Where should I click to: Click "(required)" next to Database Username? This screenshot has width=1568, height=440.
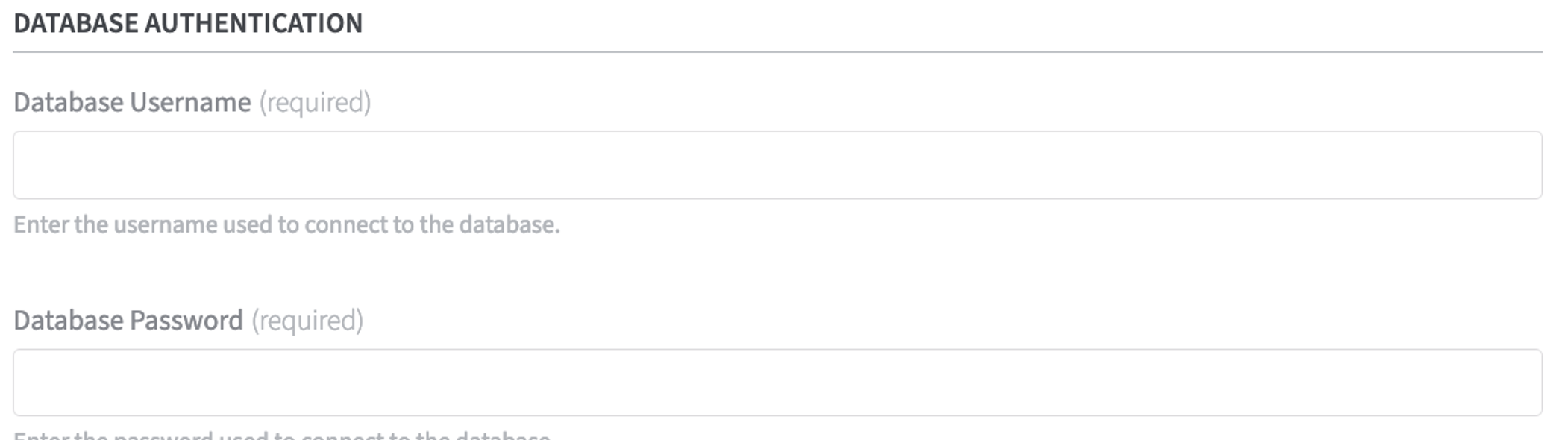click(315, 102)
